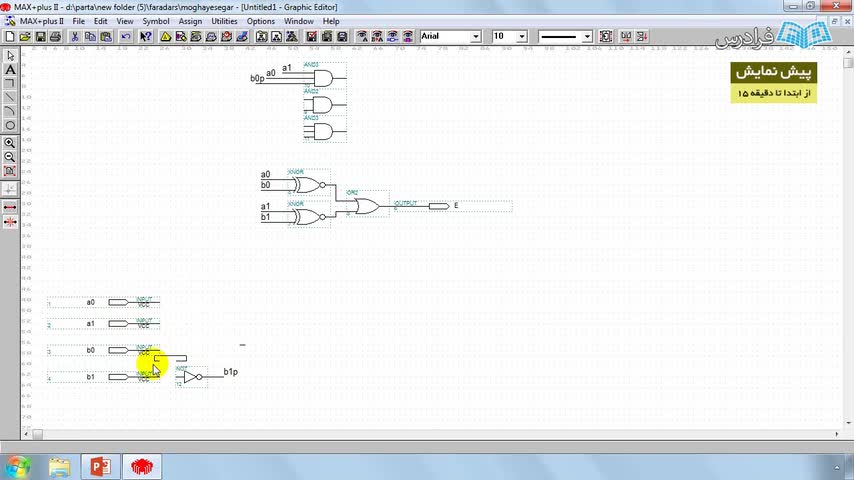
Task: Open File Explorer from the taskbar
Action: coord(59,467)
